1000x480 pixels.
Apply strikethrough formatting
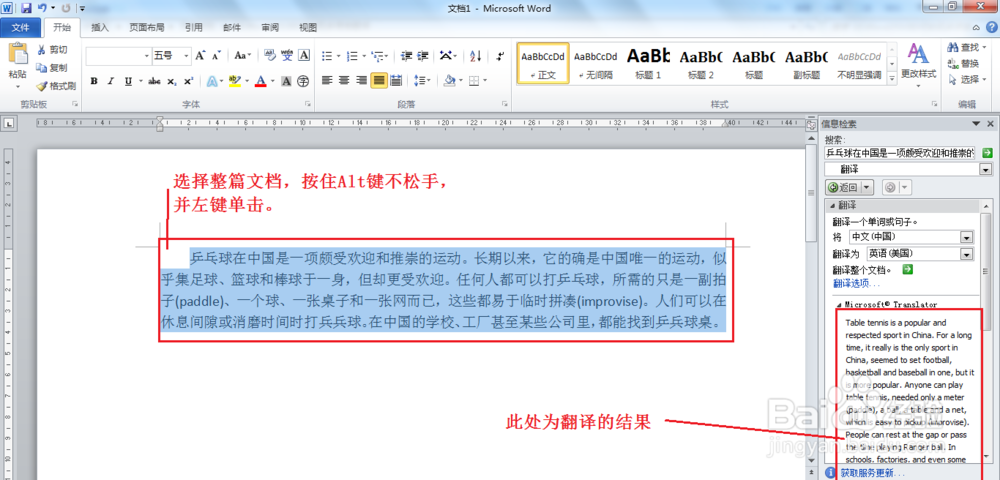pyautogui.click(x=154, y=81)
